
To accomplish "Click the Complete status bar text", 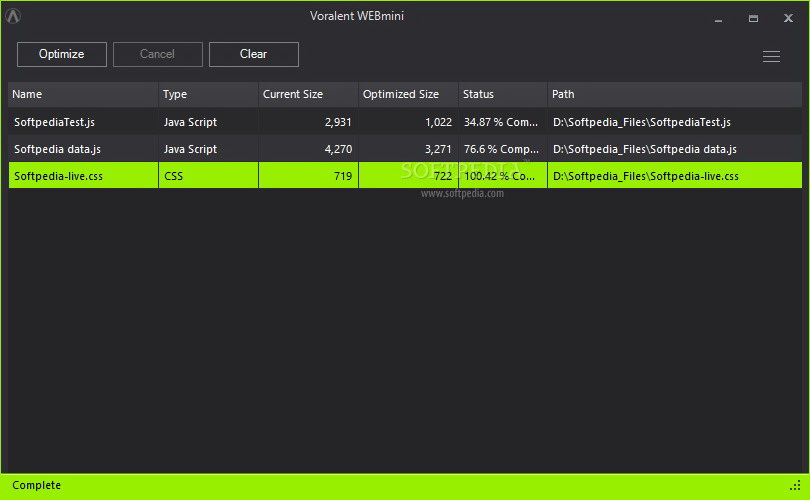I will pyautogui.click(x=36, y=485).
